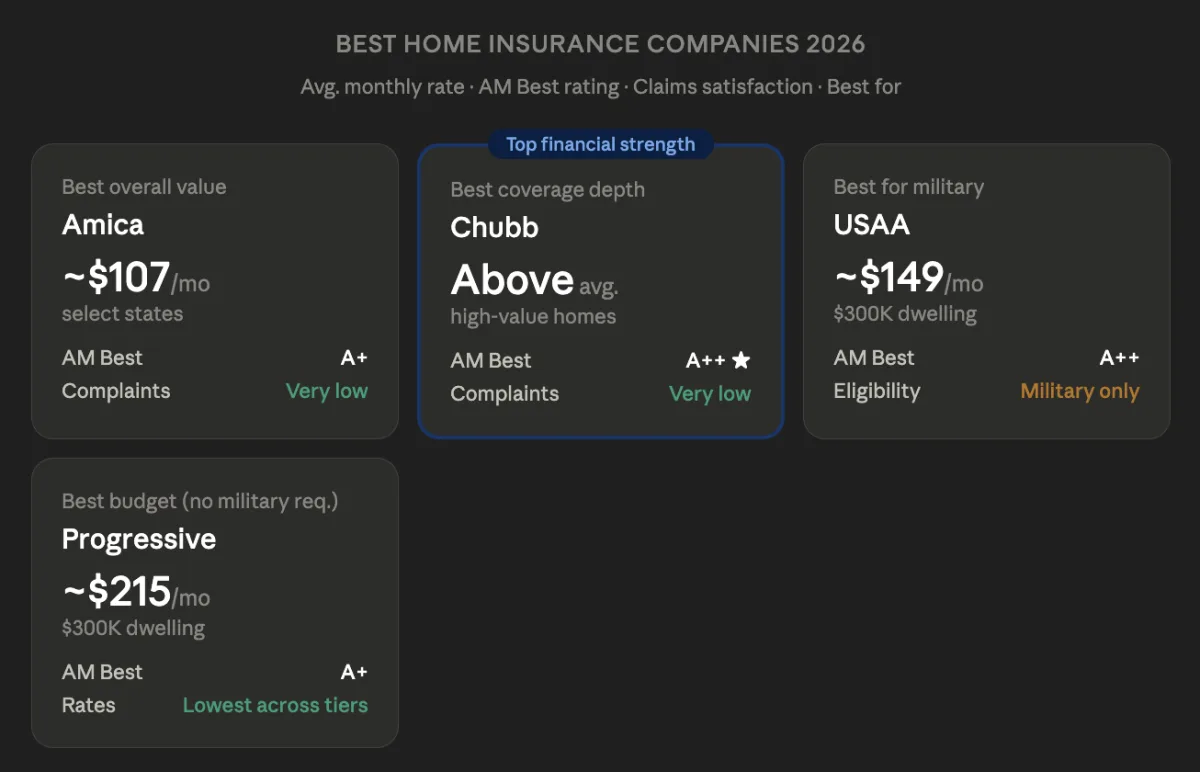Select the Best for military label

click(909, 187)
